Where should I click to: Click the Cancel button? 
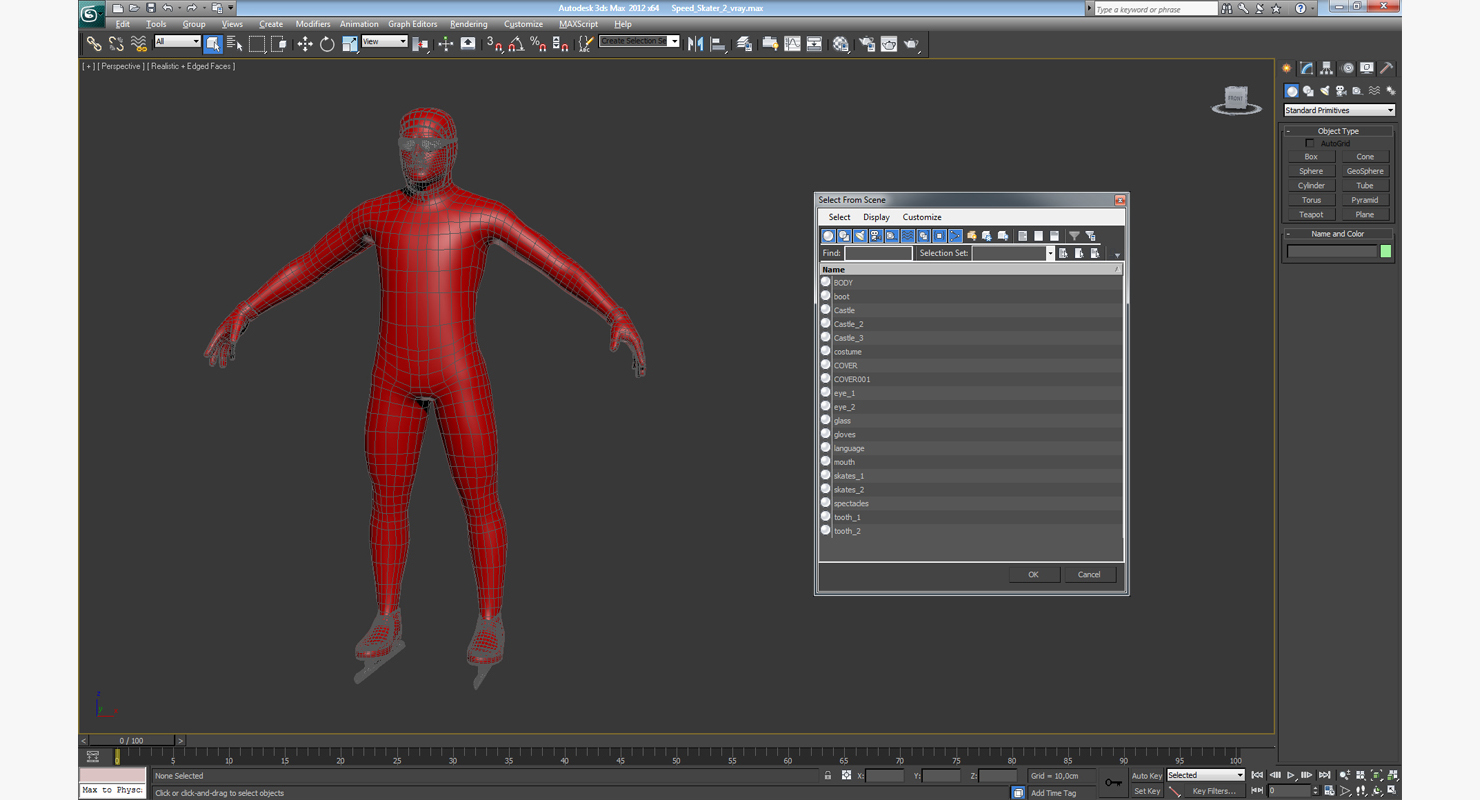click(1089, 574)
